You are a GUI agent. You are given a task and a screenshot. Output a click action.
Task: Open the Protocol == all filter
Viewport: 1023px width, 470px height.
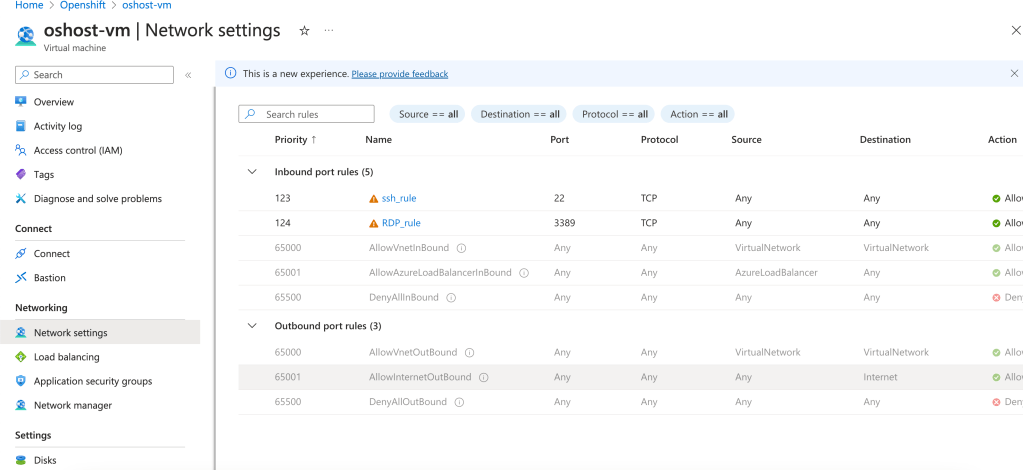coord(615,114)
